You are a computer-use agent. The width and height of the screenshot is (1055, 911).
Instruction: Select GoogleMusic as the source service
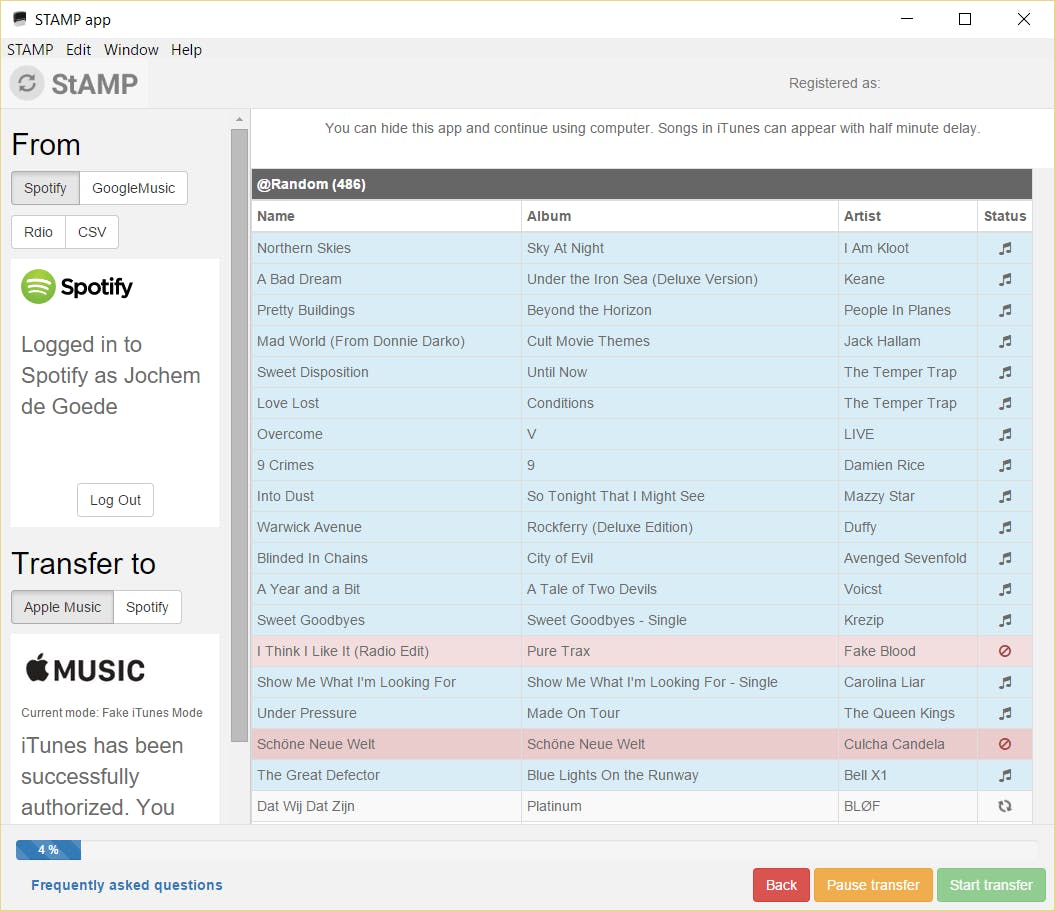[133, 188]
